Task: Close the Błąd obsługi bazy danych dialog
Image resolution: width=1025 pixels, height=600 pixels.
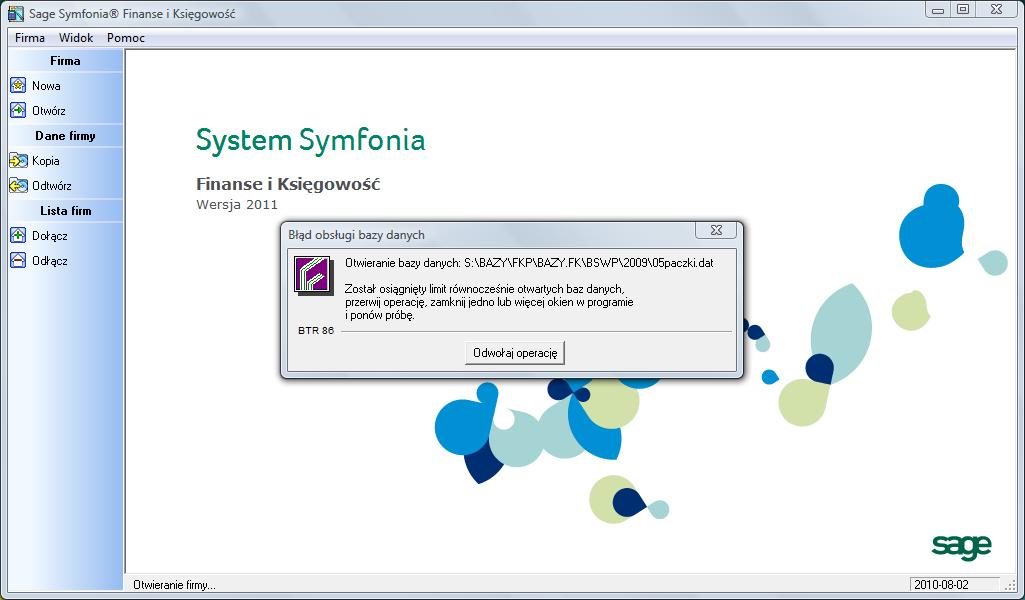Action: (x=716, y=231)
